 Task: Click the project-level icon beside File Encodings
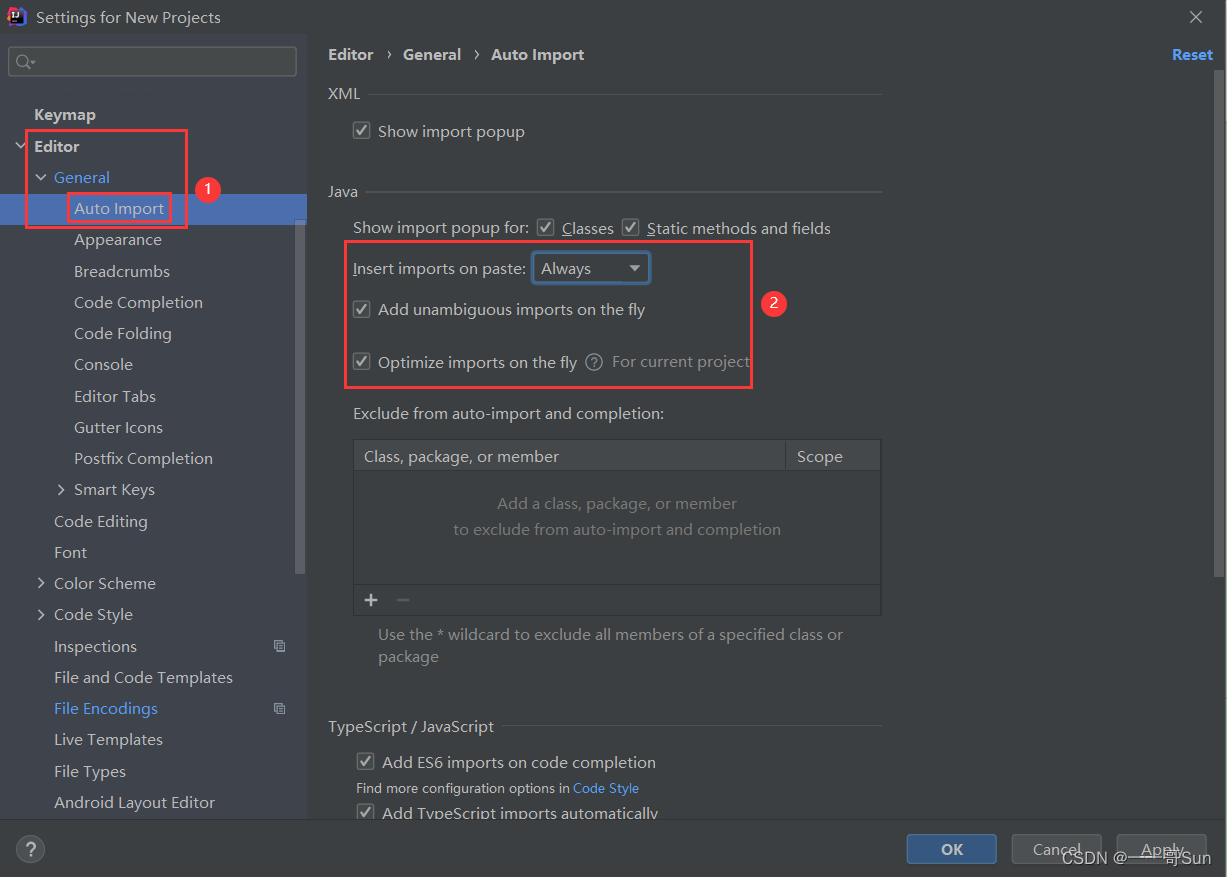coord(280,708)
